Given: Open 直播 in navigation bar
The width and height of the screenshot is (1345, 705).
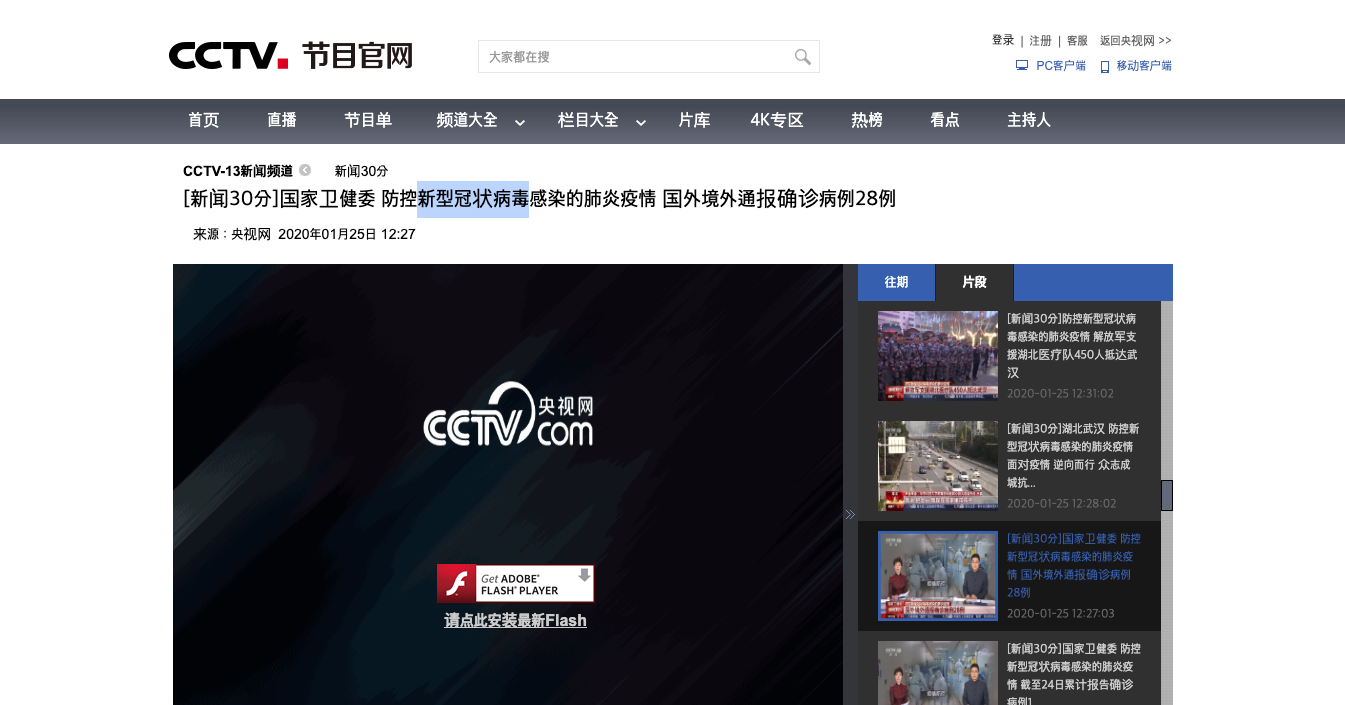Looking at the screenshot, I should pos(282,120).
